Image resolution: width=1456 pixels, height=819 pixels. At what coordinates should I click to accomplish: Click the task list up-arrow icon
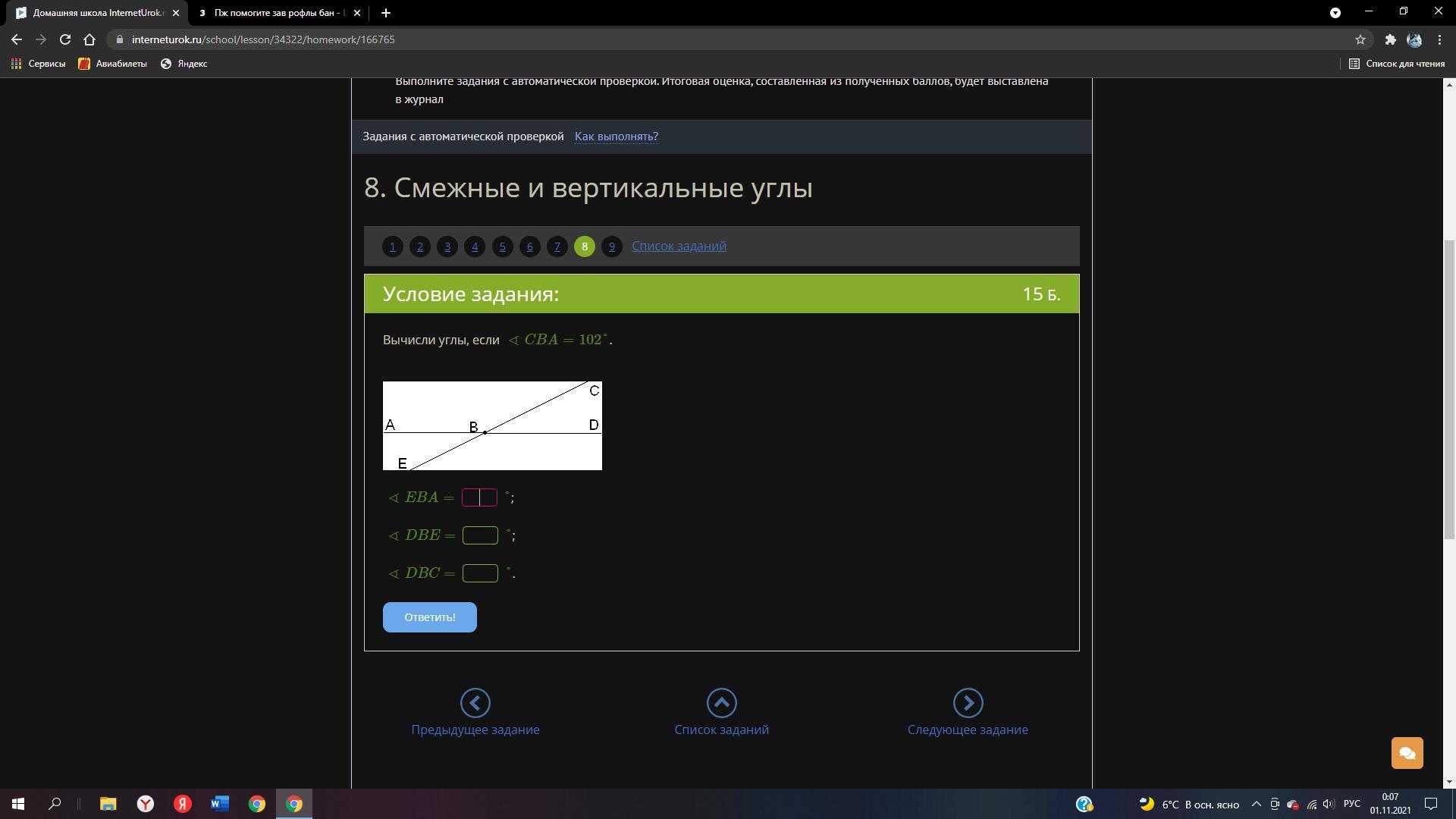click(x=721, y=703)
